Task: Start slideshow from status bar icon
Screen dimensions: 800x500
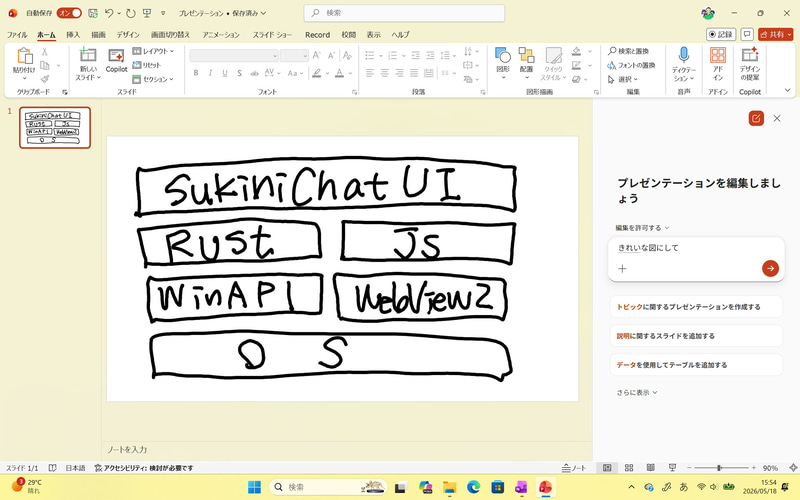Action: pyautogui.click(x=672, y=467)
